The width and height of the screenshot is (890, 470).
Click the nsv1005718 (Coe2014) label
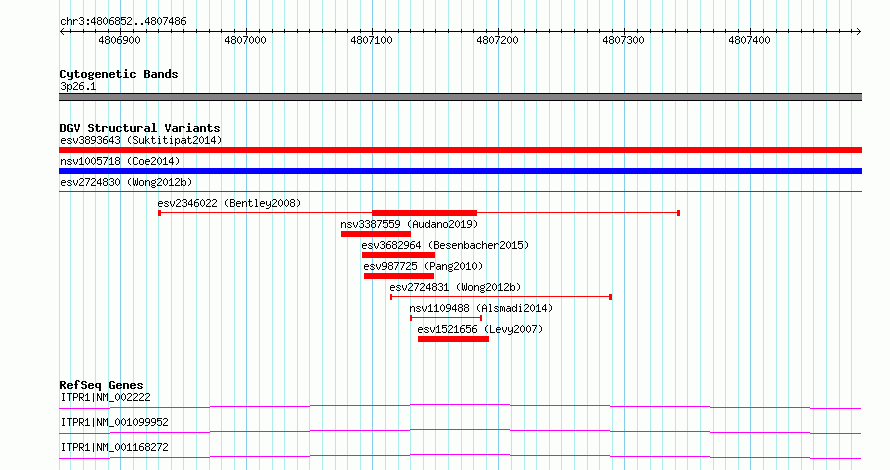tap(120, 161)
